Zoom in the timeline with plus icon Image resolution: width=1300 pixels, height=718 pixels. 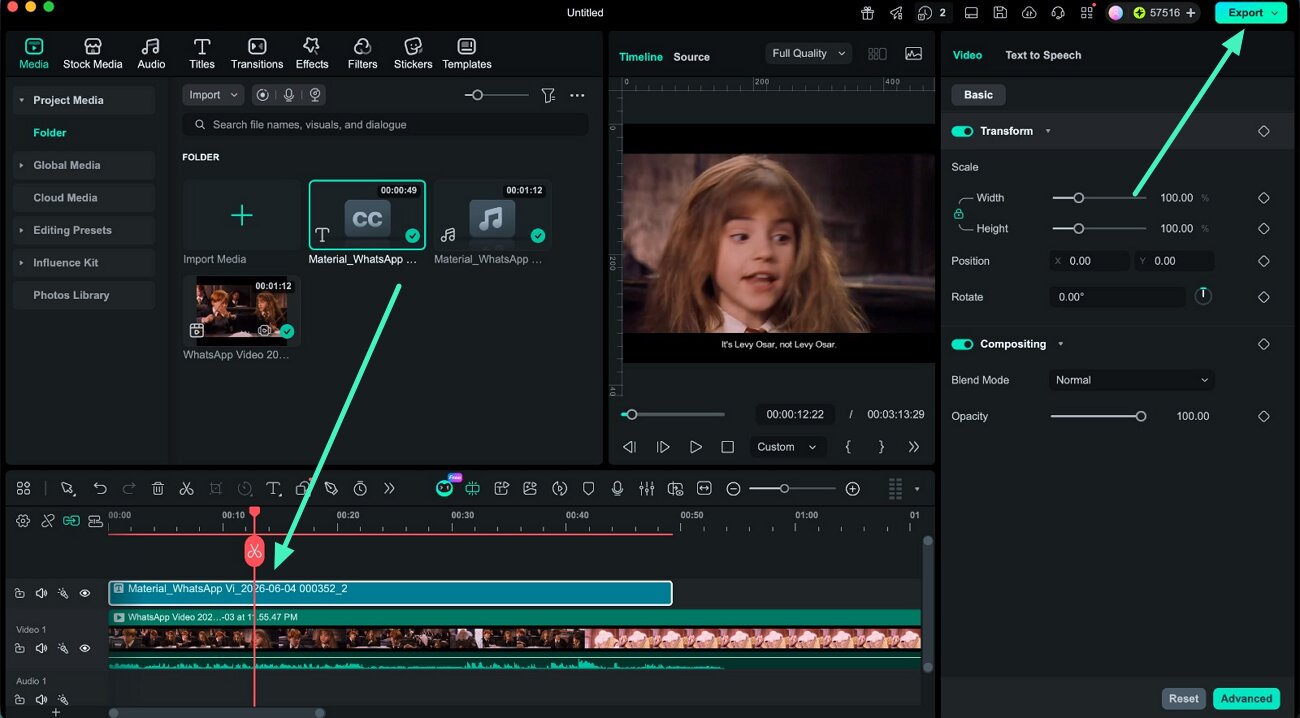852,488
